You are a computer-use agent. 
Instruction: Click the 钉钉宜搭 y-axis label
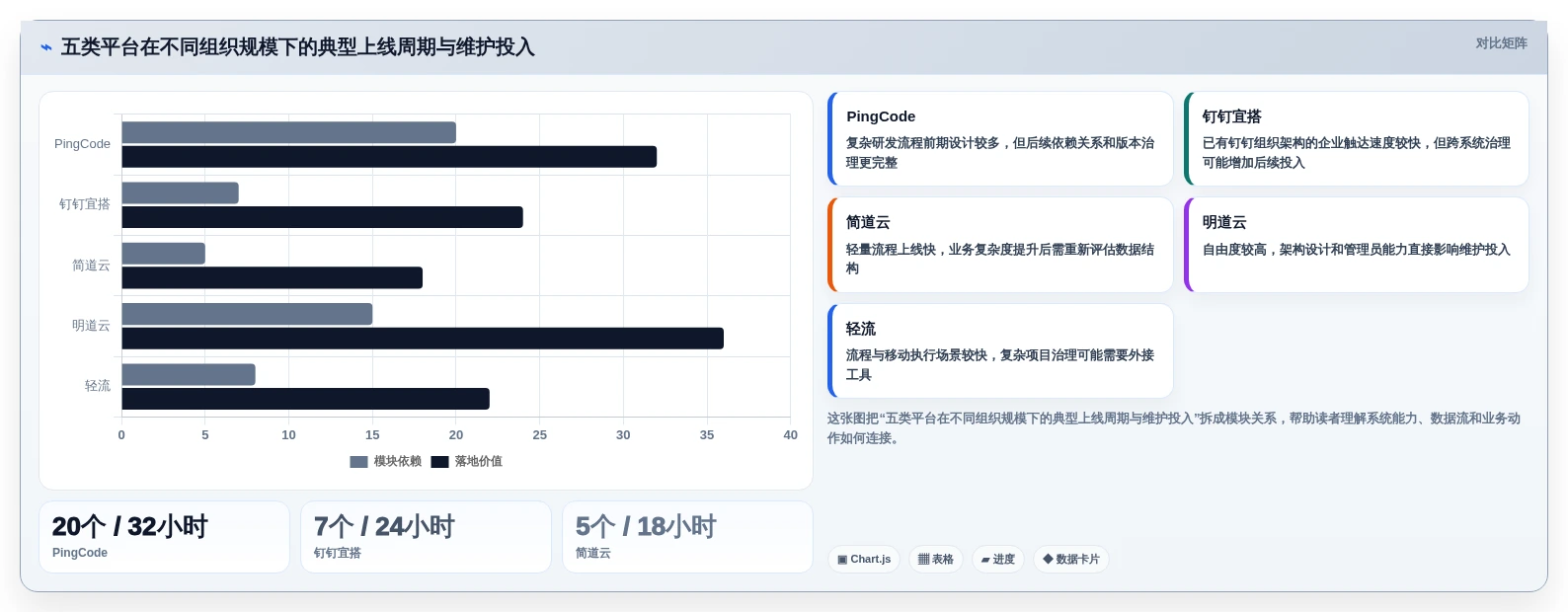point(85,204)
